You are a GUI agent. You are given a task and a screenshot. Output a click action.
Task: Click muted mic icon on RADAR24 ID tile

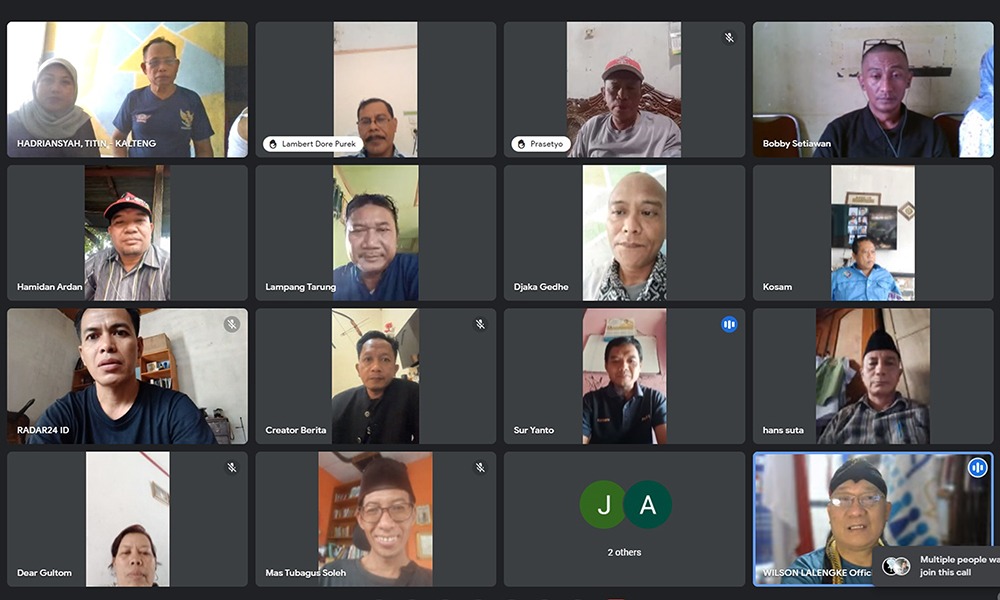pos(232,325)
